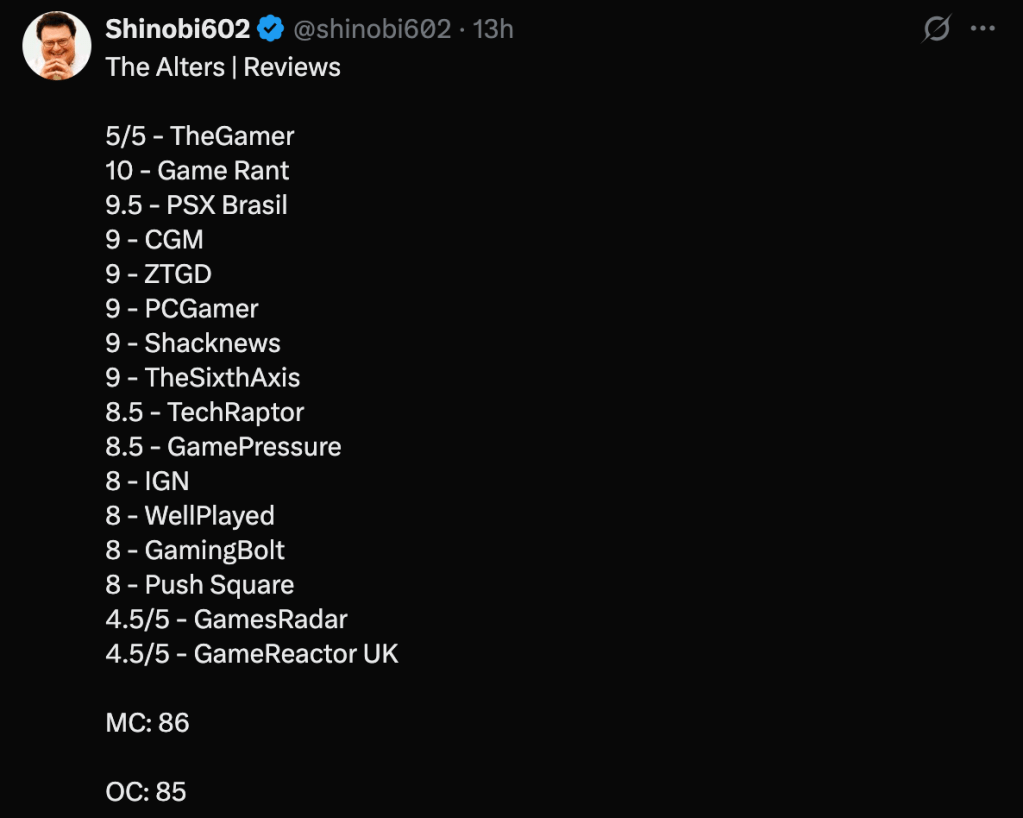Image resolution: width=1023 pixels, height=818 pixels.
Task: Click "The Alters | Reviews" heading text
Action: [x=223, y=67]
